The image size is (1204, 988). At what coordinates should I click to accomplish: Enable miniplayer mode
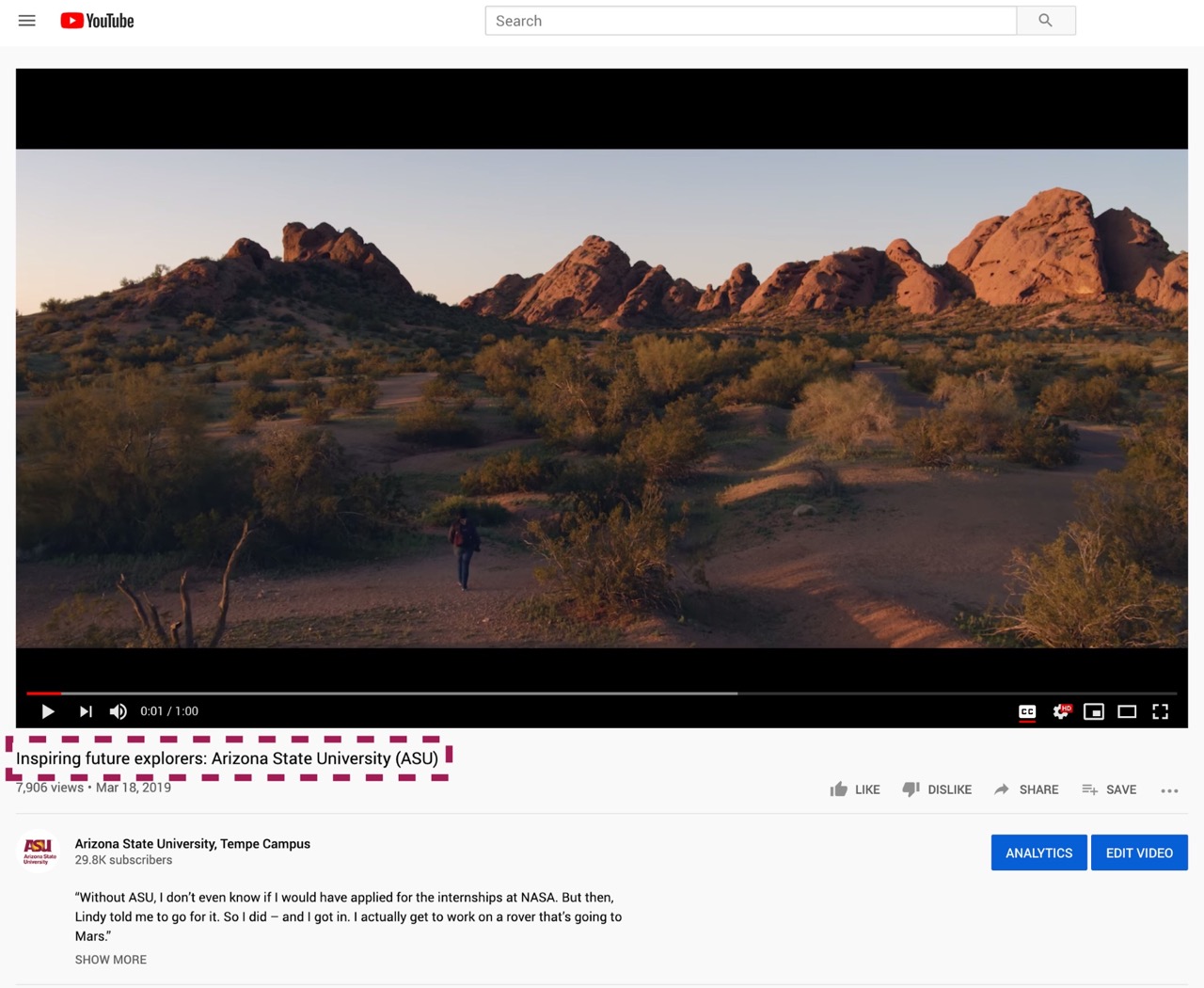pos(1094,711)
